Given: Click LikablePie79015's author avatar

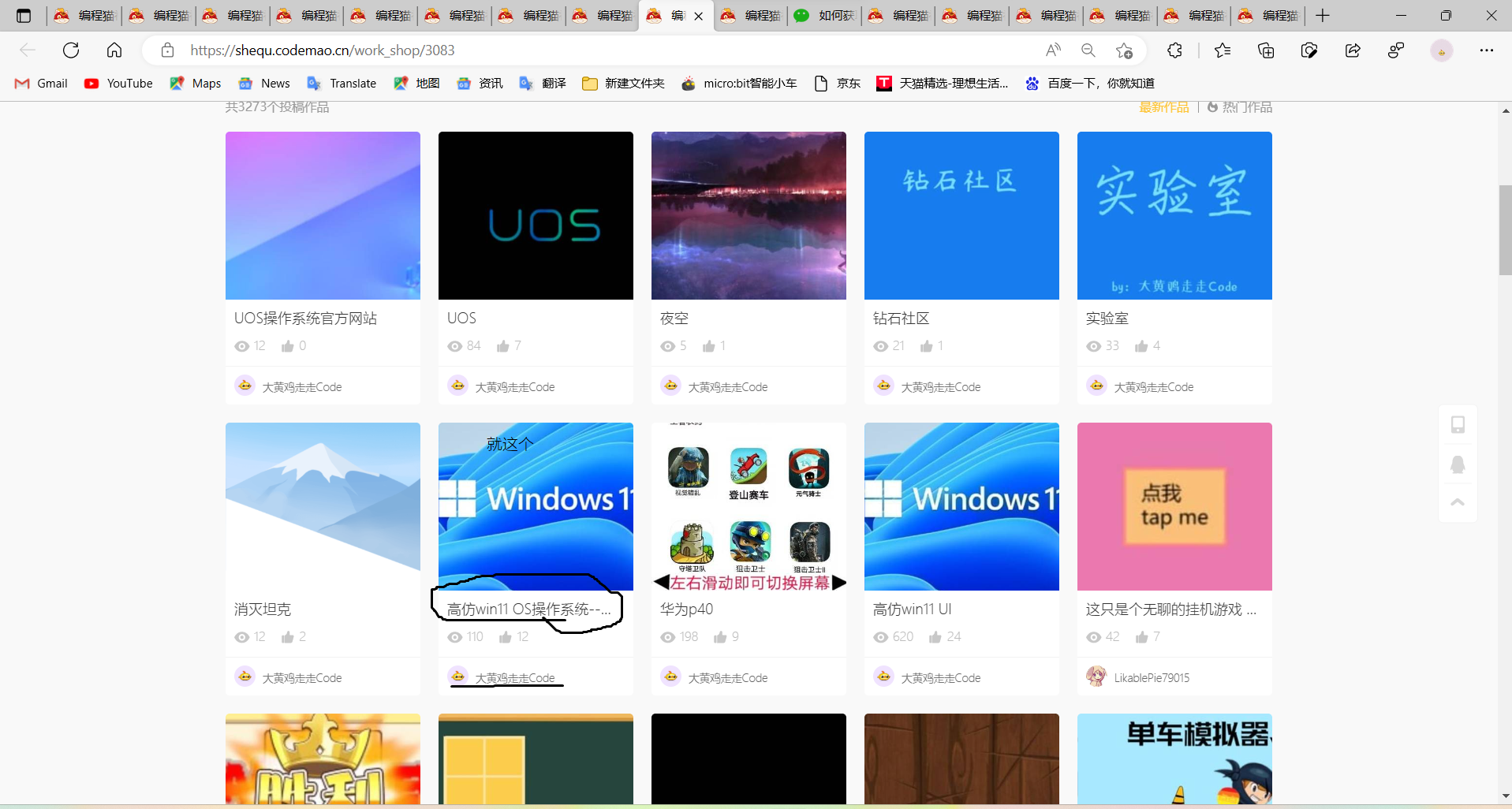Looking at the screenshot, I should [x=1096, y=677].
